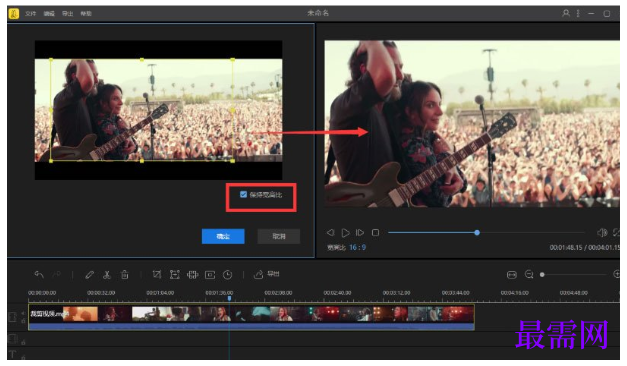This screenshot has height=366, width=627.
Task: Select the pencil edit tool
Action: 90,275
